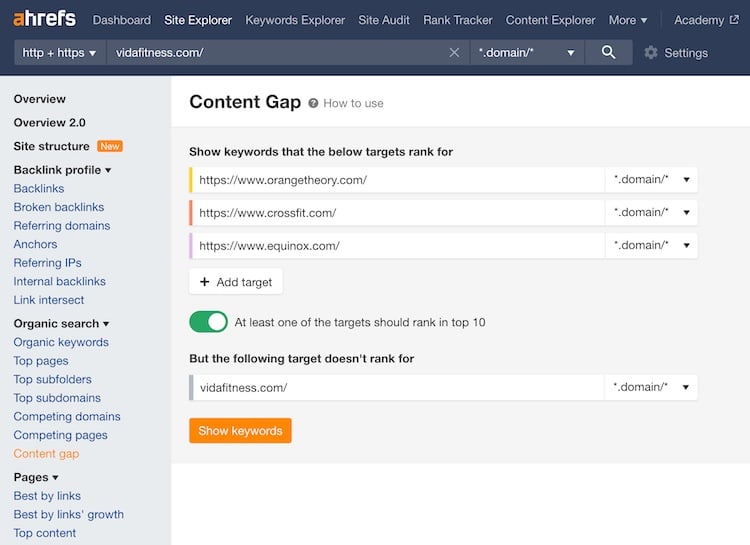
Task: Open Backlinks report
Action: [39, 189]
